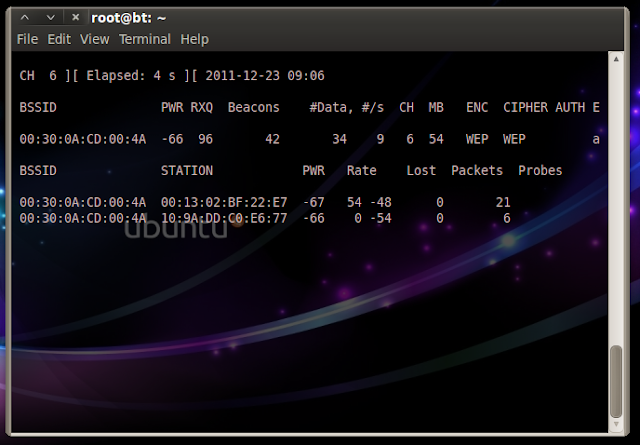Viewport: 640px width, 445px height.
Task: Click the window title 'root@bt: ~'
Action: click(x=128, y=18)
